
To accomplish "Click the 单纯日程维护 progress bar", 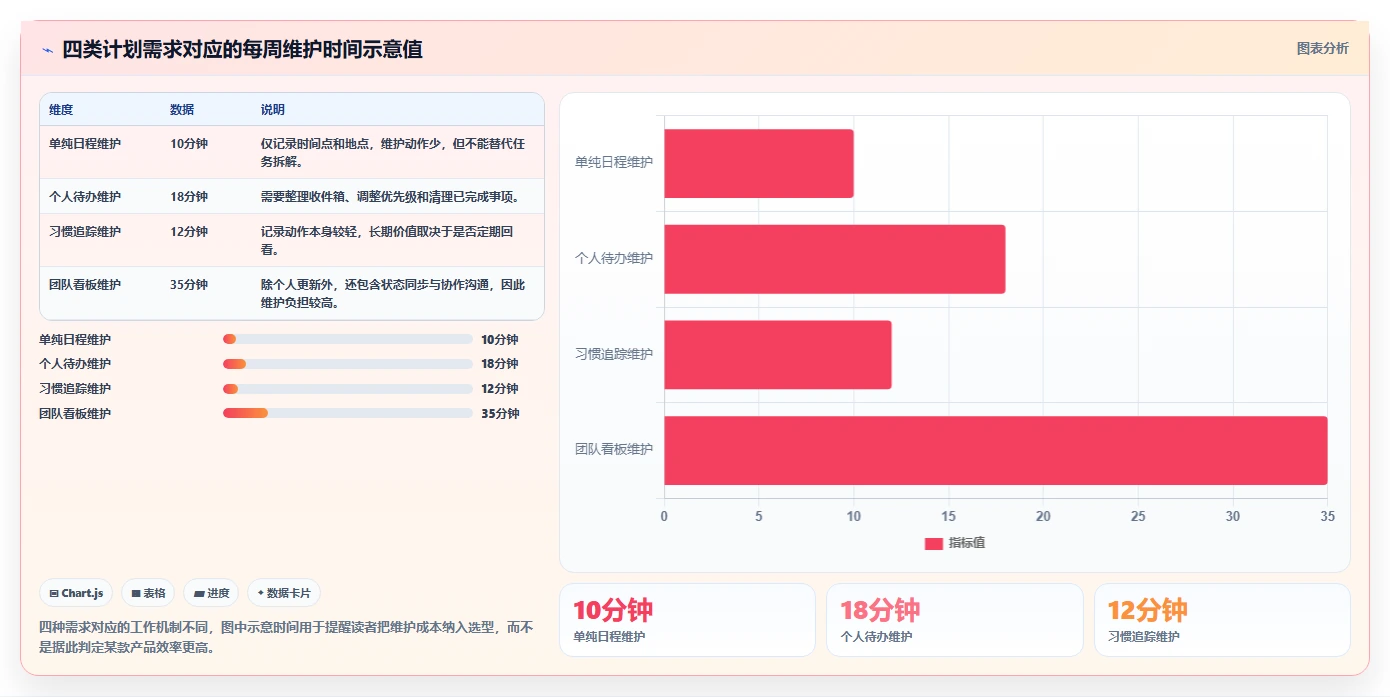I will pyautogui.click(x=348, y=339).
